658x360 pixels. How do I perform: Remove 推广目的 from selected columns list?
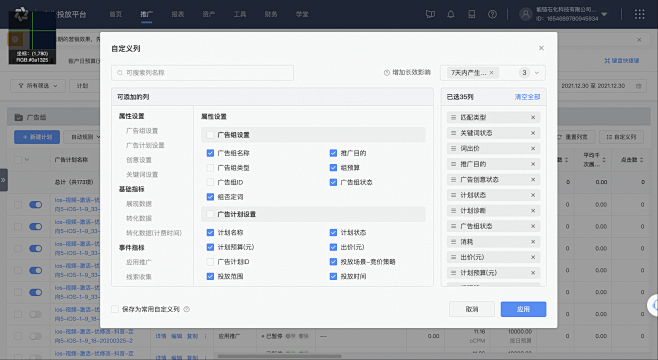click(x=533, y=164)
